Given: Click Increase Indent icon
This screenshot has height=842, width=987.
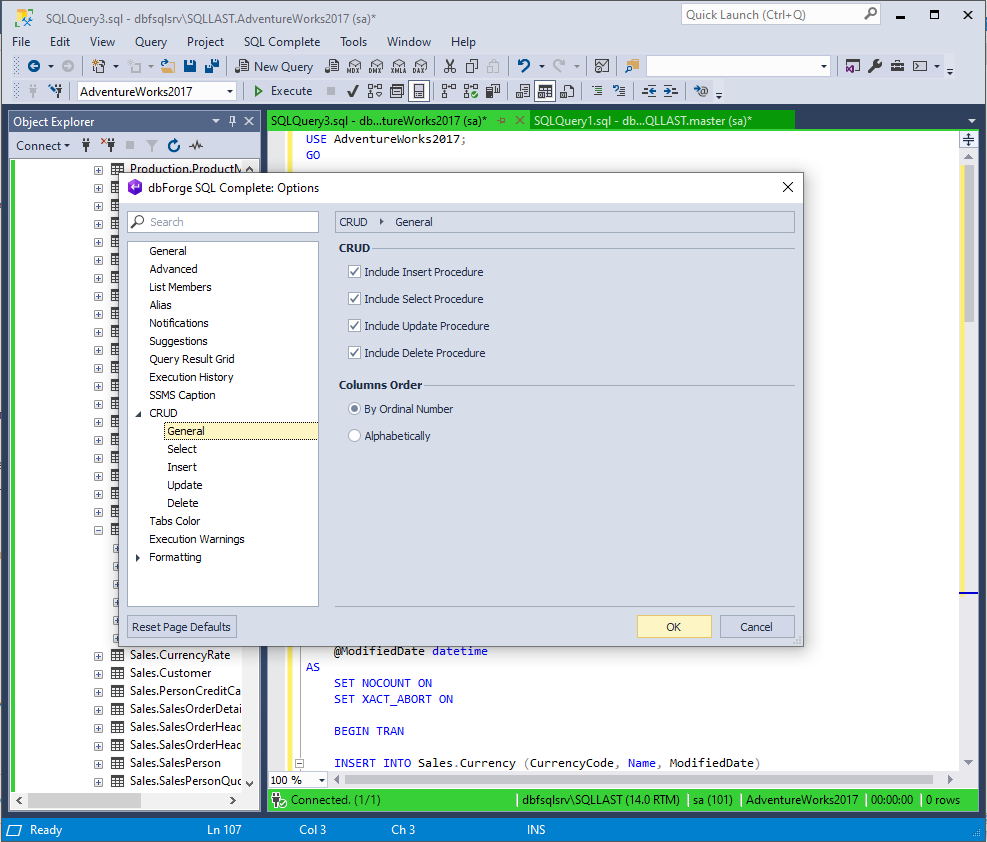Looking at the screenshot, I should (x=671, y=91).
